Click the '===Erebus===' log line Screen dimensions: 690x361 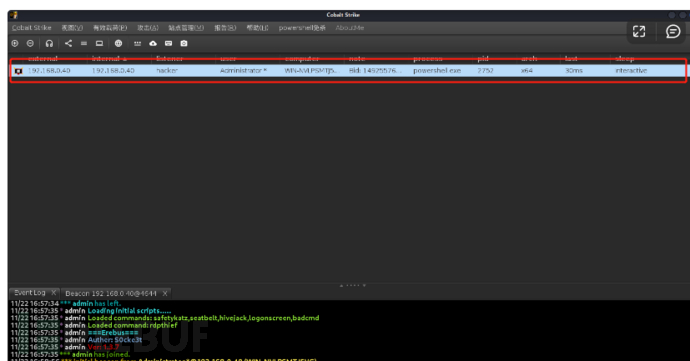pyautogui.click(x=74, y=332)
